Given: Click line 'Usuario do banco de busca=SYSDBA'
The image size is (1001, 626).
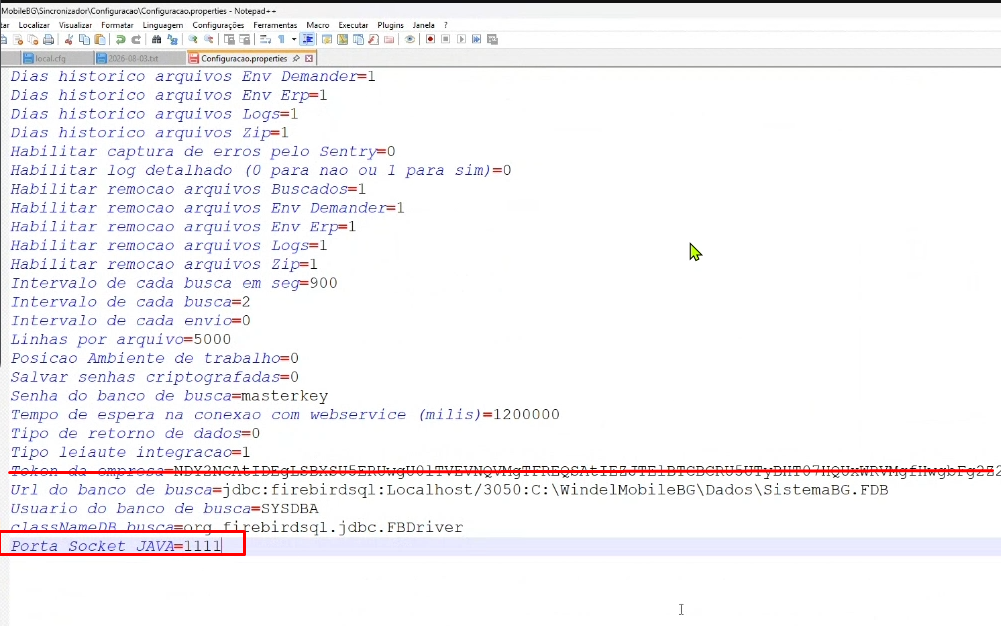Looking at the screenshot, I should (164, 509).
